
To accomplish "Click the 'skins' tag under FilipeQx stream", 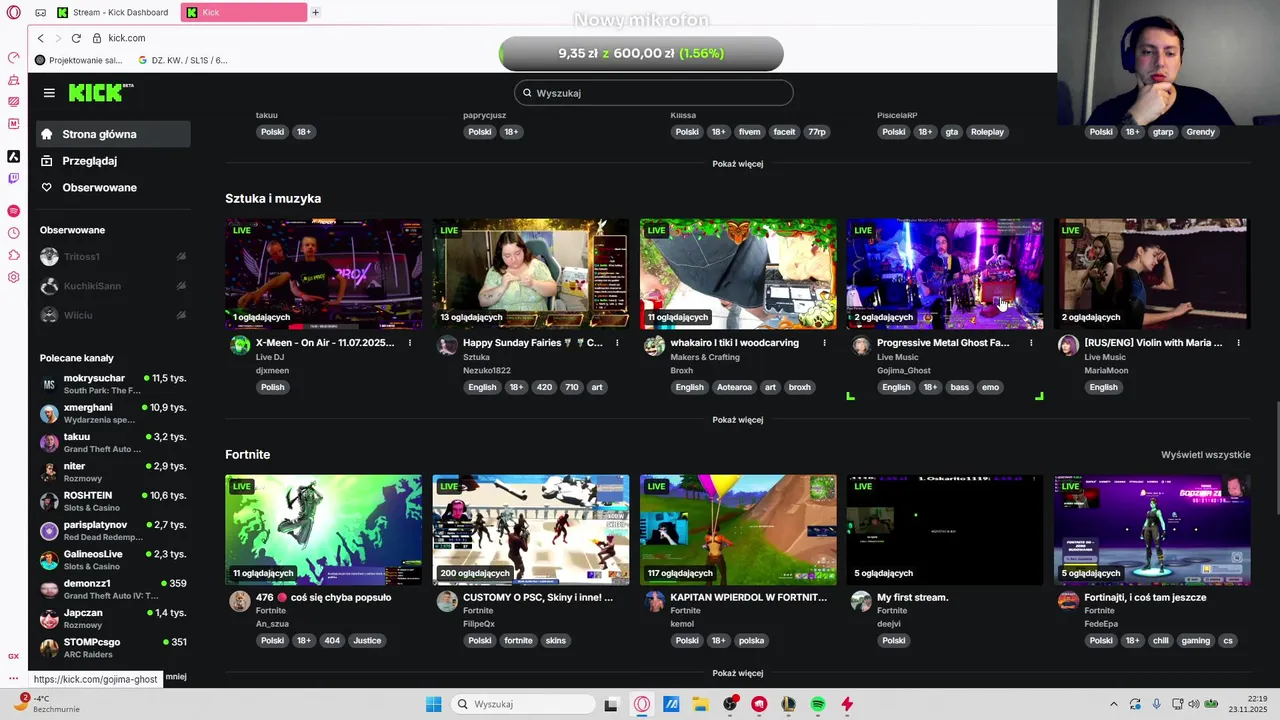I will pos(555,641).
